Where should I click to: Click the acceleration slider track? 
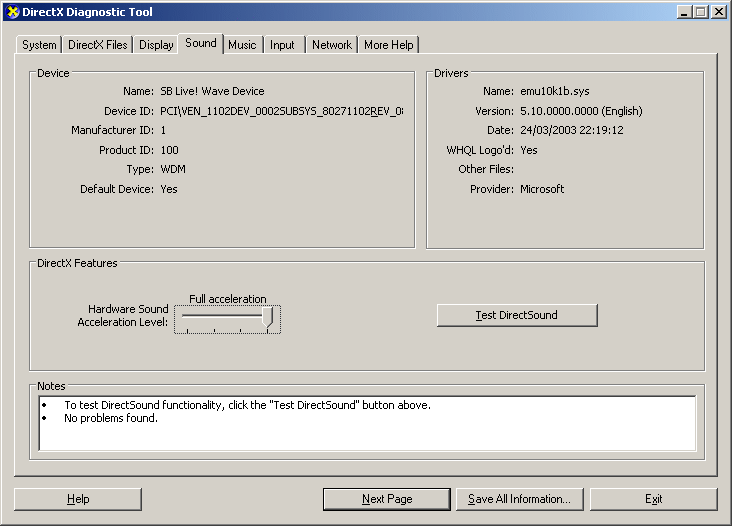pyautogui.click(x=222, y=316)
